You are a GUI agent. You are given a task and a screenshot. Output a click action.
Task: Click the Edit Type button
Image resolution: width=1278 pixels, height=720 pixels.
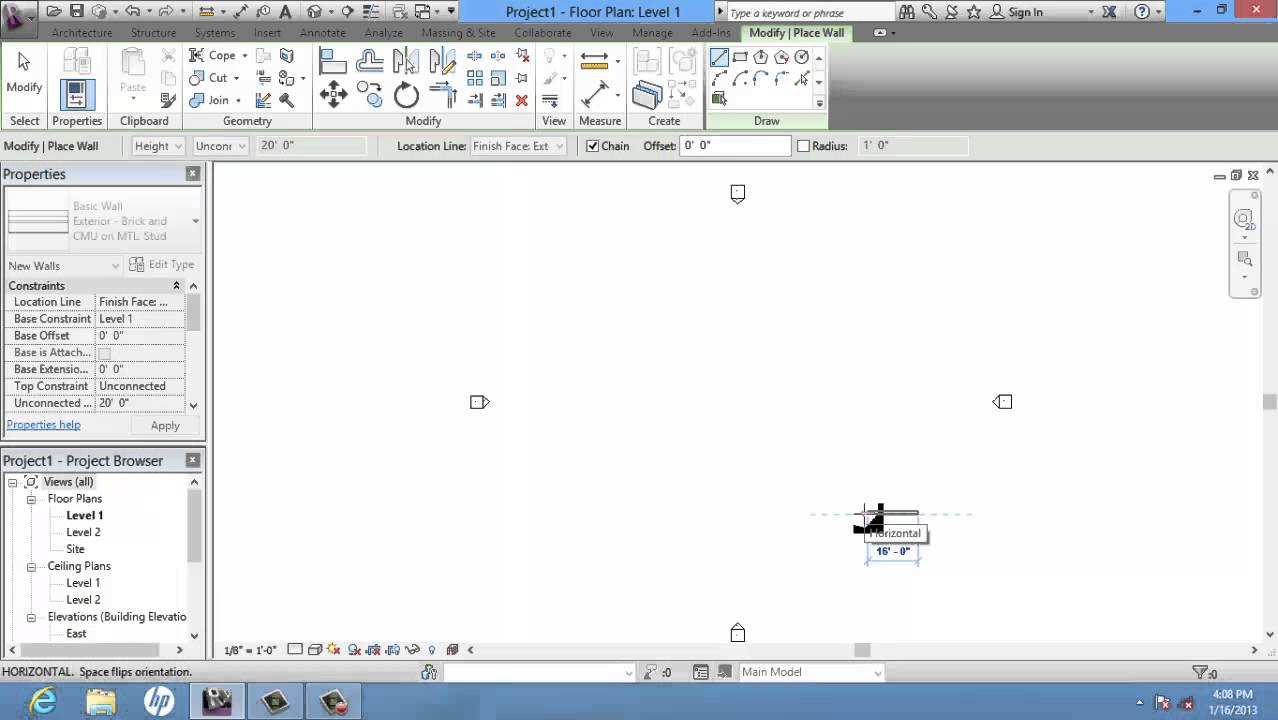pos(162,265)
